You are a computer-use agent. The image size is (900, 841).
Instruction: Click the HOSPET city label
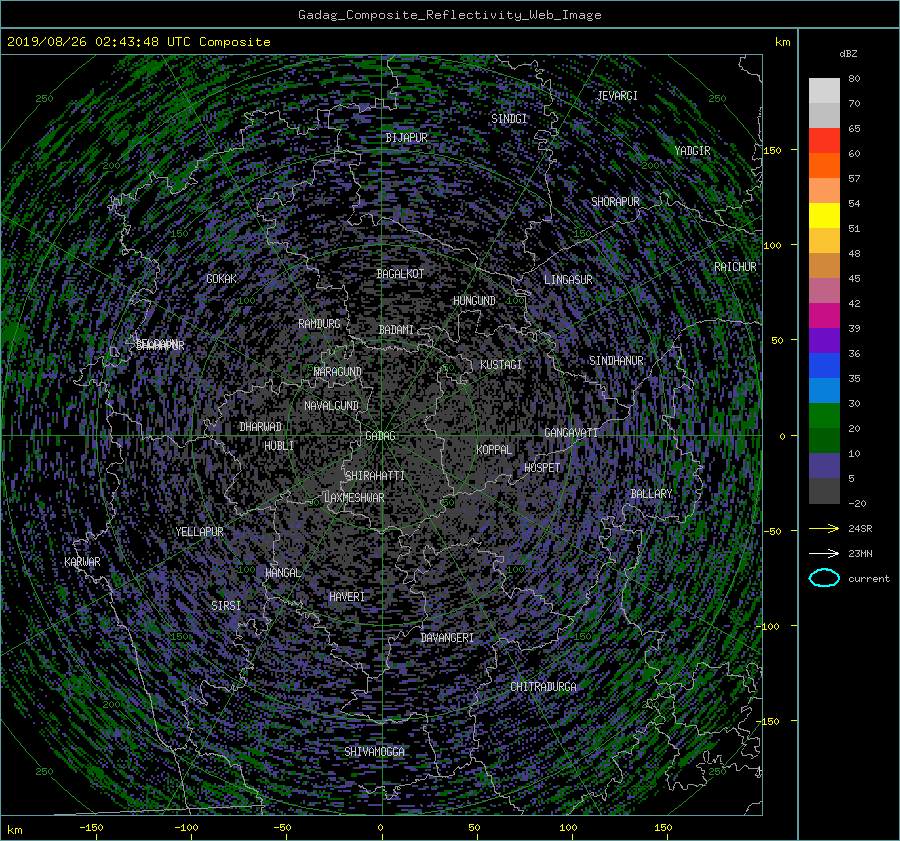[542, 468]
